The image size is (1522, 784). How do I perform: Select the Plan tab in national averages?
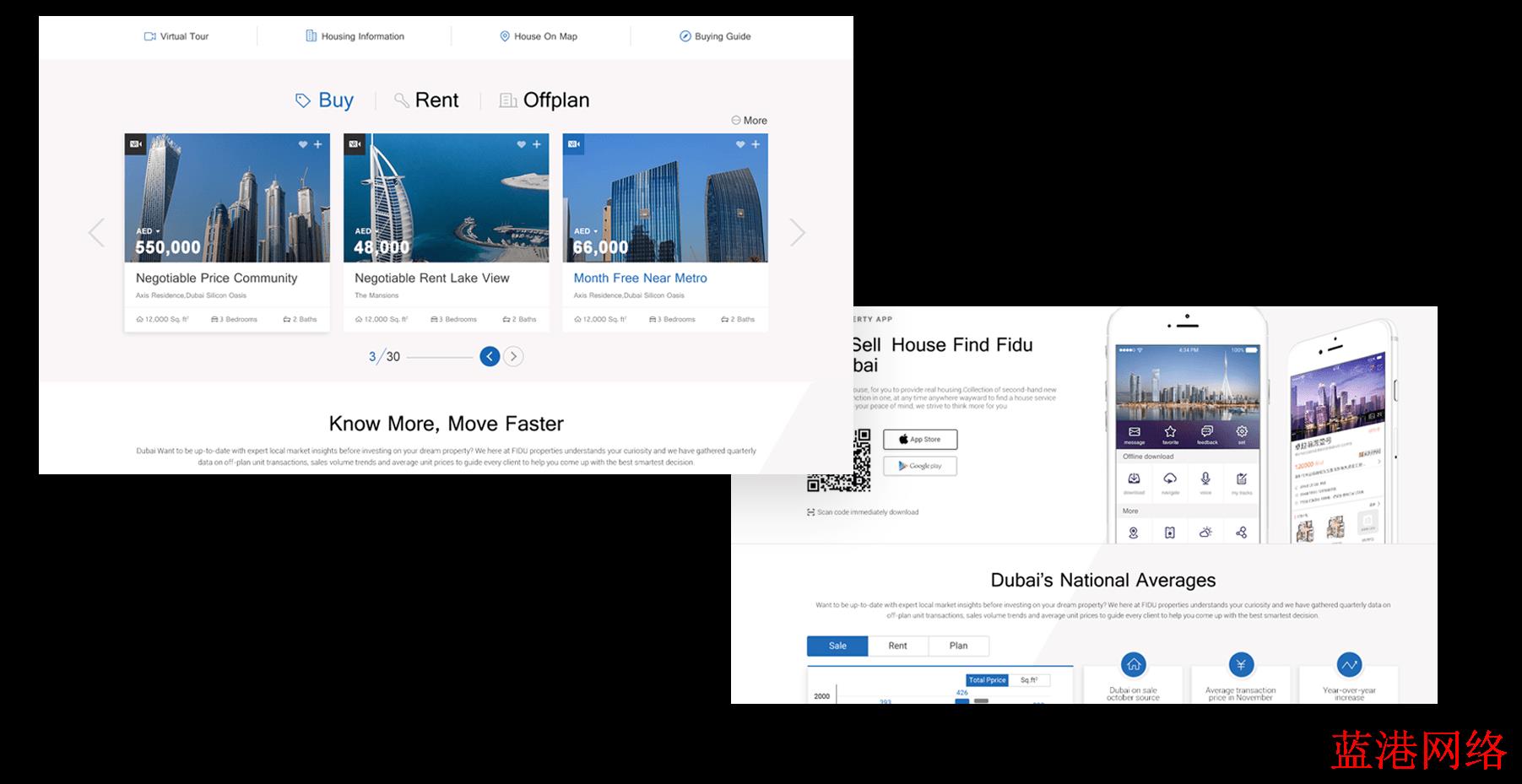coord(959,646)
